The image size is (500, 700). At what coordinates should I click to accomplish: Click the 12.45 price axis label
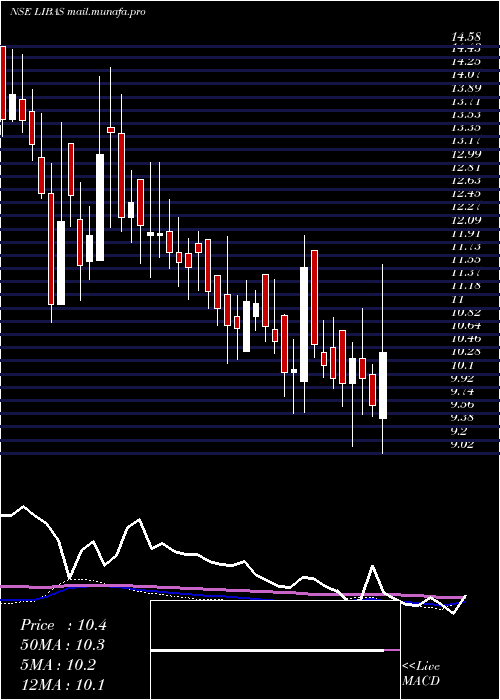[x=466, y=194]
